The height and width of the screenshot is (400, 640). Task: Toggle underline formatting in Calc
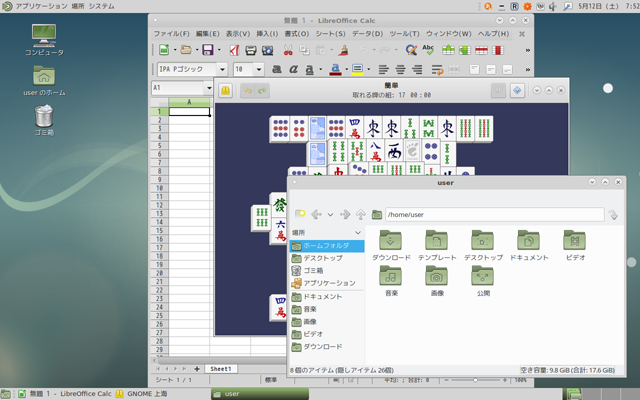(310, 69)
